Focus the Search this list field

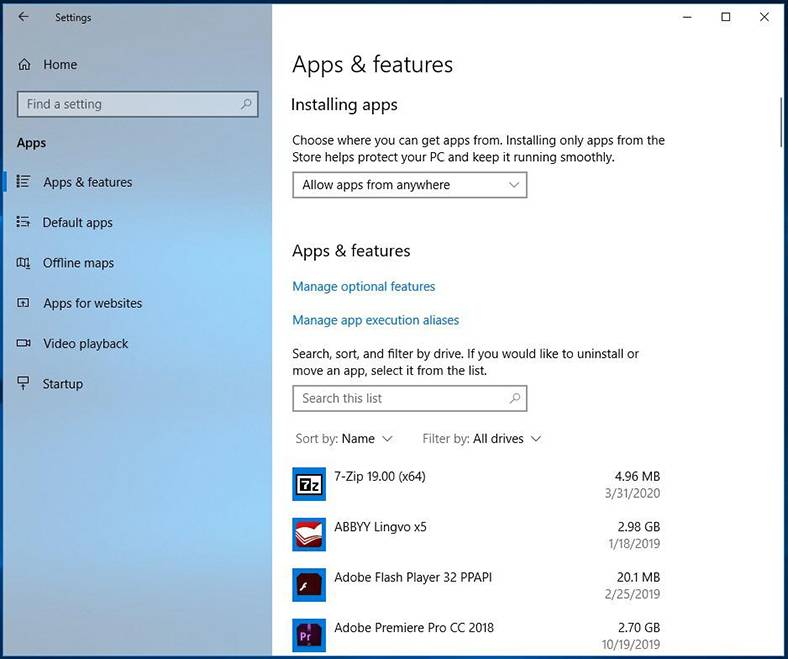point(410,398)
